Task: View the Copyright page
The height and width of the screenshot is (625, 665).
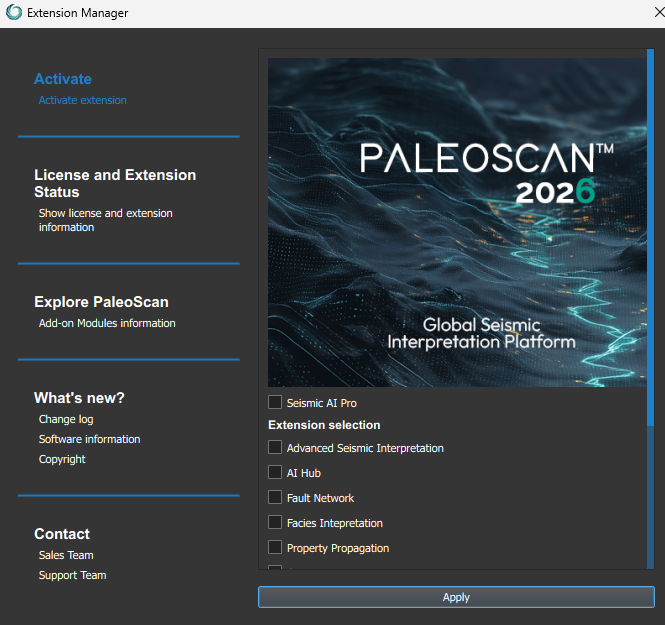Action: tap(62, 459)
